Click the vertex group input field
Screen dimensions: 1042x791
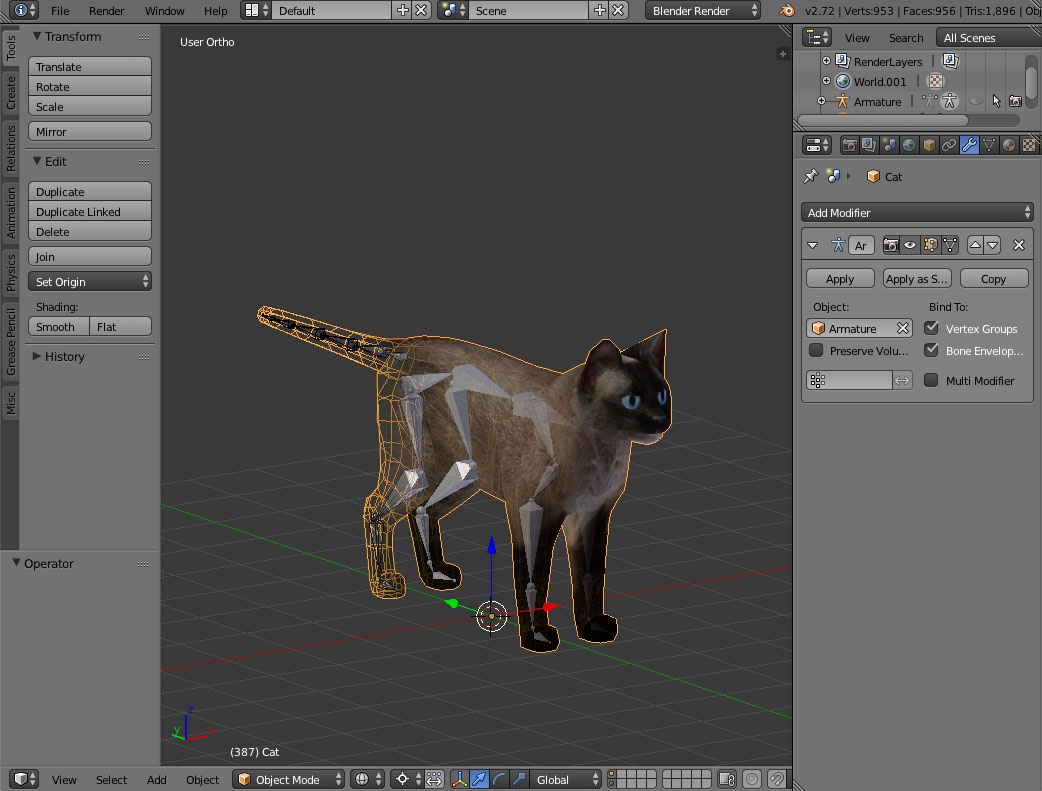(x=849, y=380)
